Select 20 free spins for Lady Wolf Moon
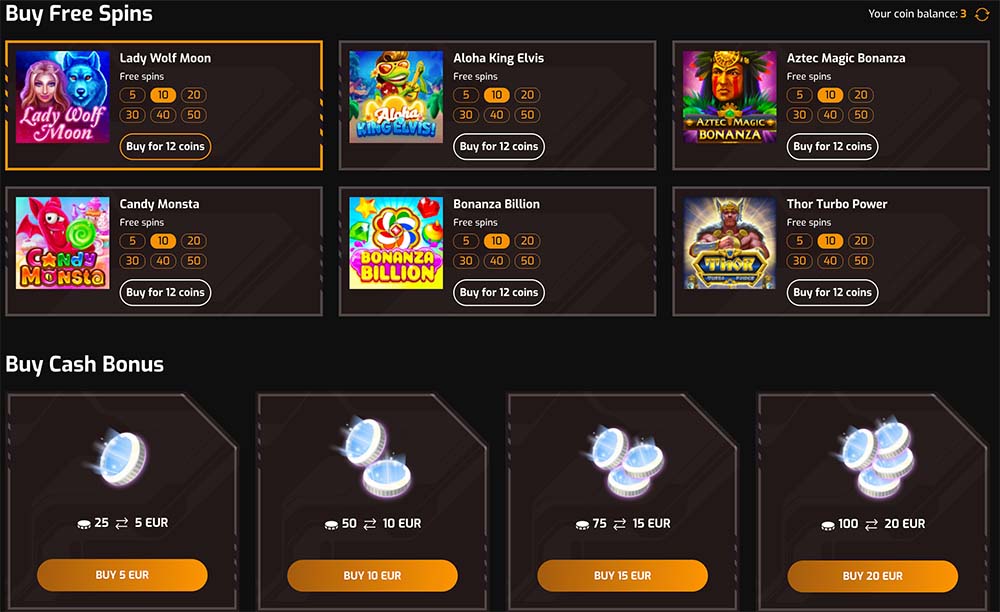This screenshot has width=1000, height=612. pyautogui.click(x=194, y=95)
